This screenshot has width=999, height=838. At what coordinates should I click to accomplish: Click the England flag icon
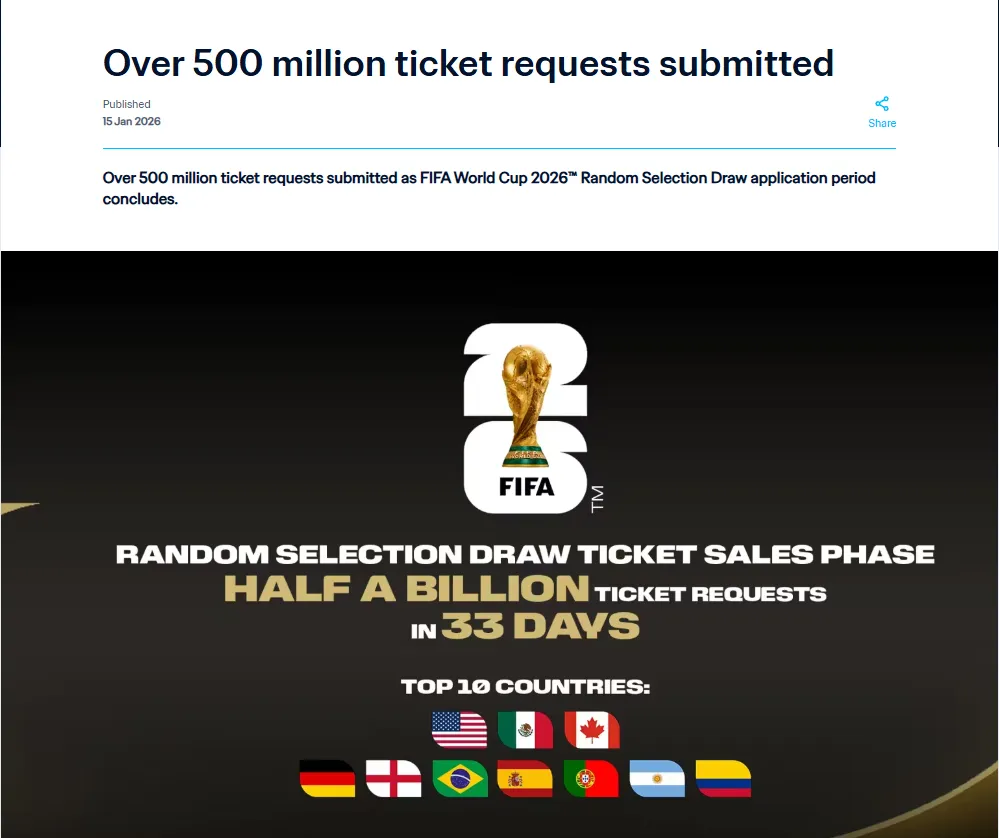[x=393, y=778]
